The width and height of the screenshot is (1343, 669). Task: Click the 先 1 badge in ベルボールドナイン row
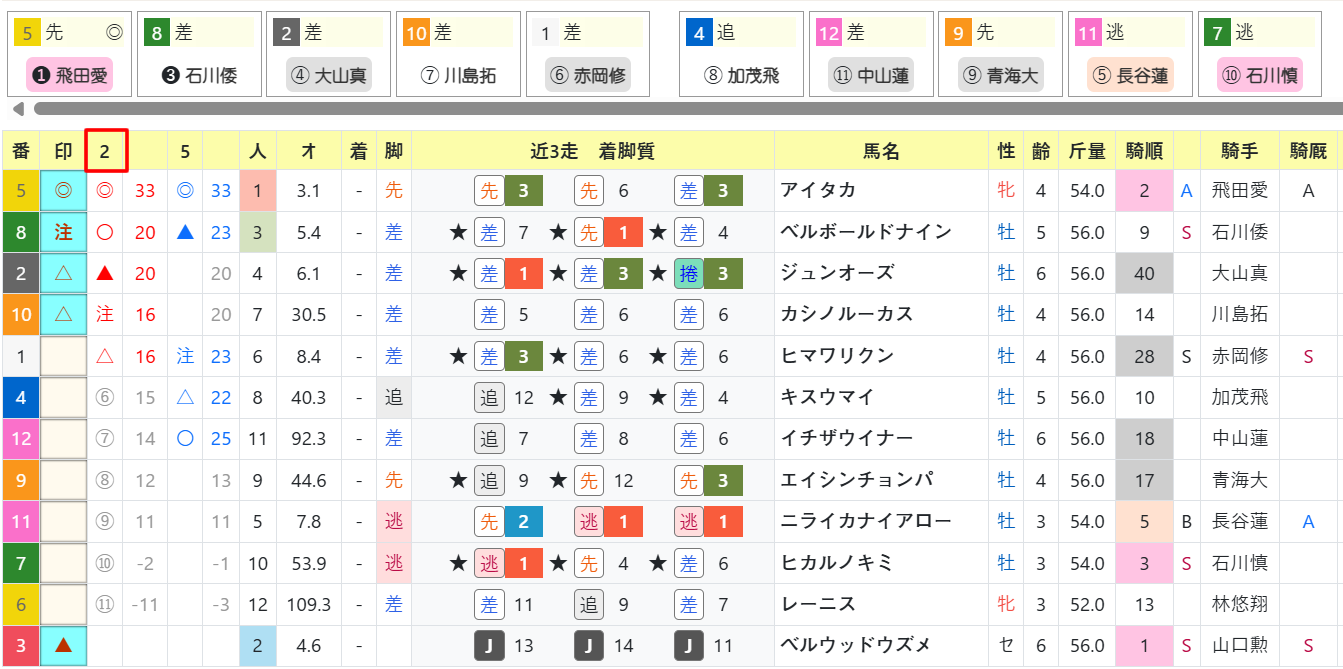[608, 232]
